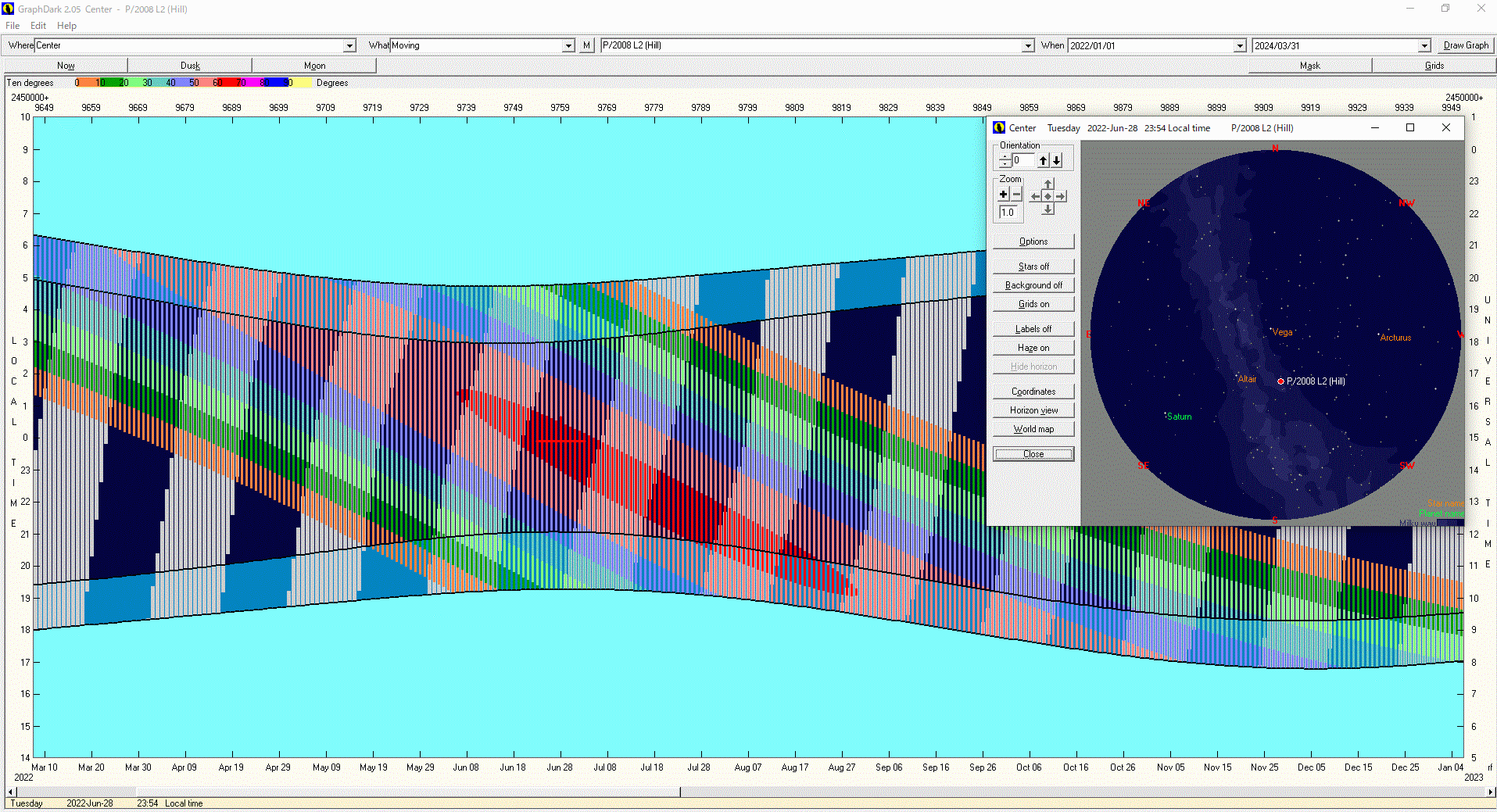Toggle the Grids button on main graph

click(x=1434, y=66)
